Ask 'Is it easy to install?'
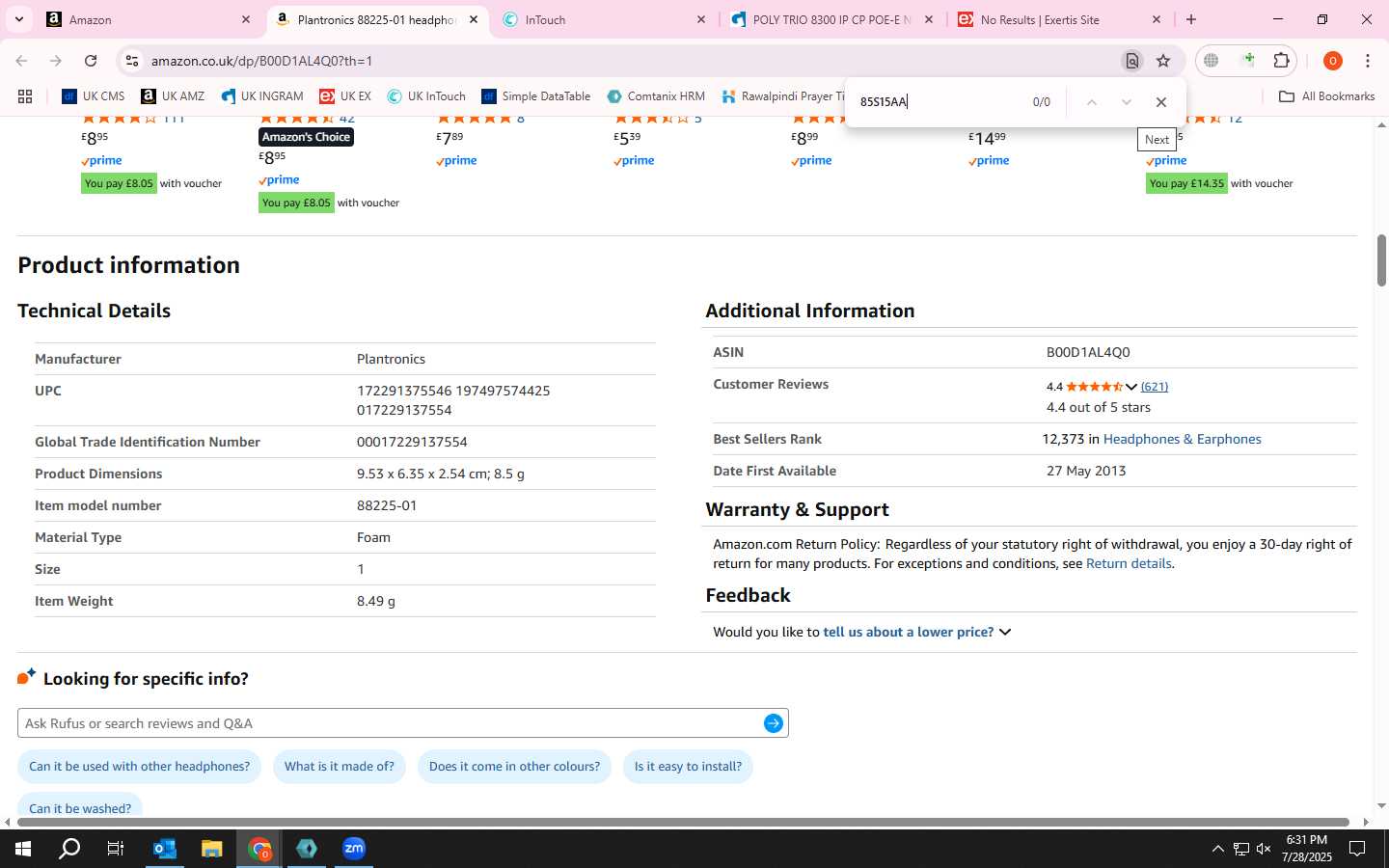This screenshot has width=1389, height=868. 688,767
